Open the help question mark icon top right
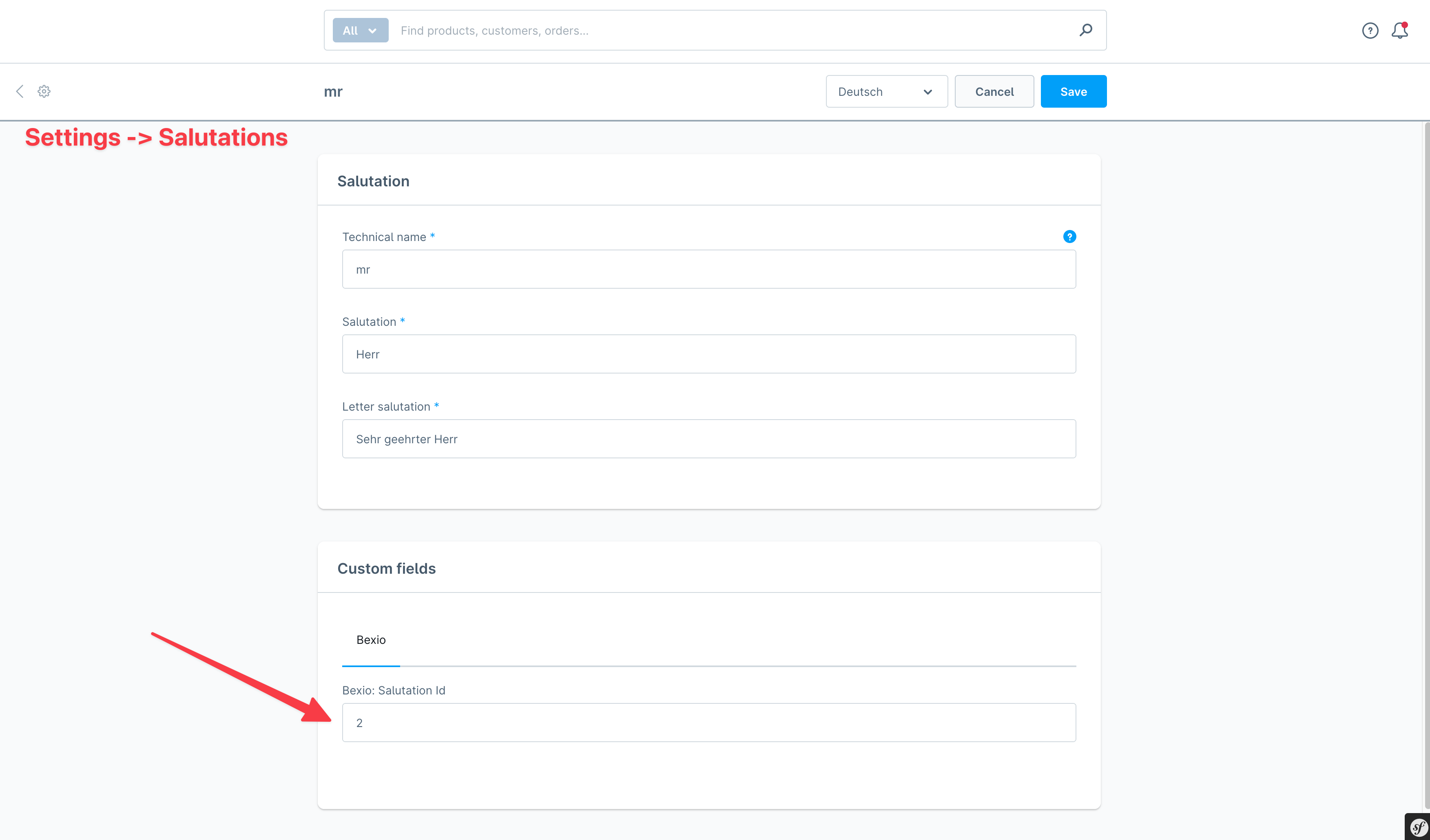This screenshot has width=1430, height=840. coord(1370,31)
